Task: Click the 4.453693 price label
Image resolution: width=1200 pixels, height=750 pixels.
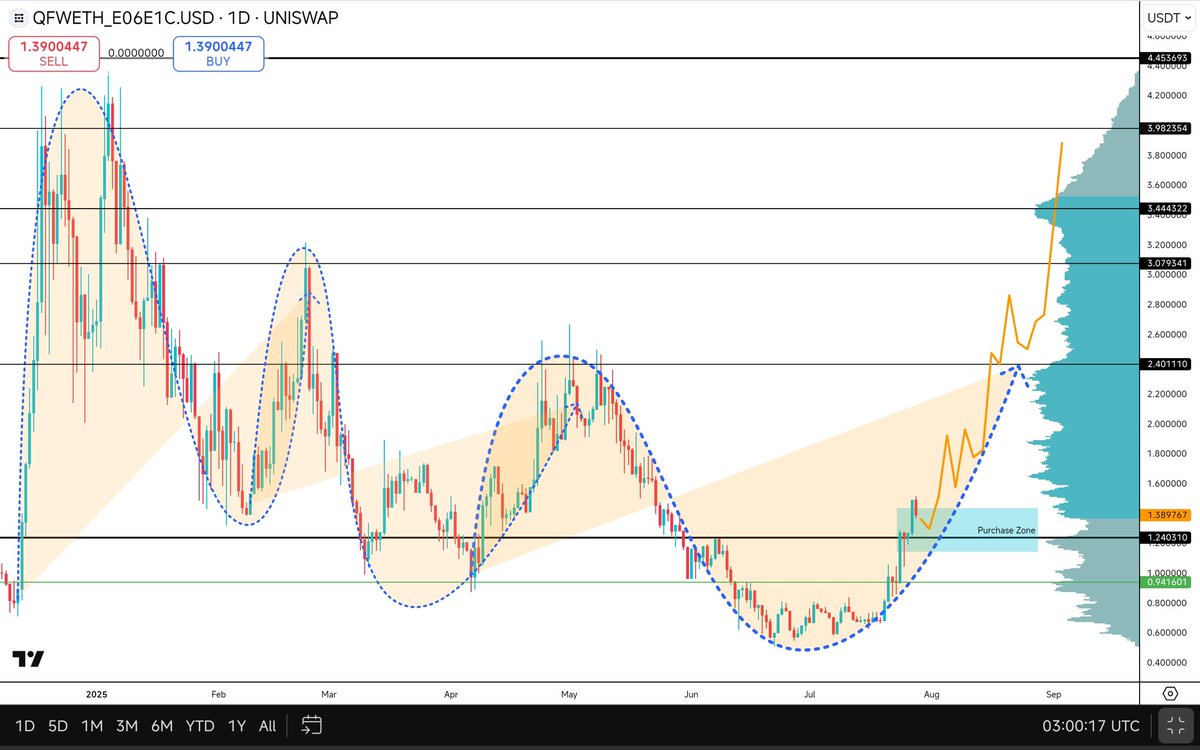Action: (x=1166, y=58)
